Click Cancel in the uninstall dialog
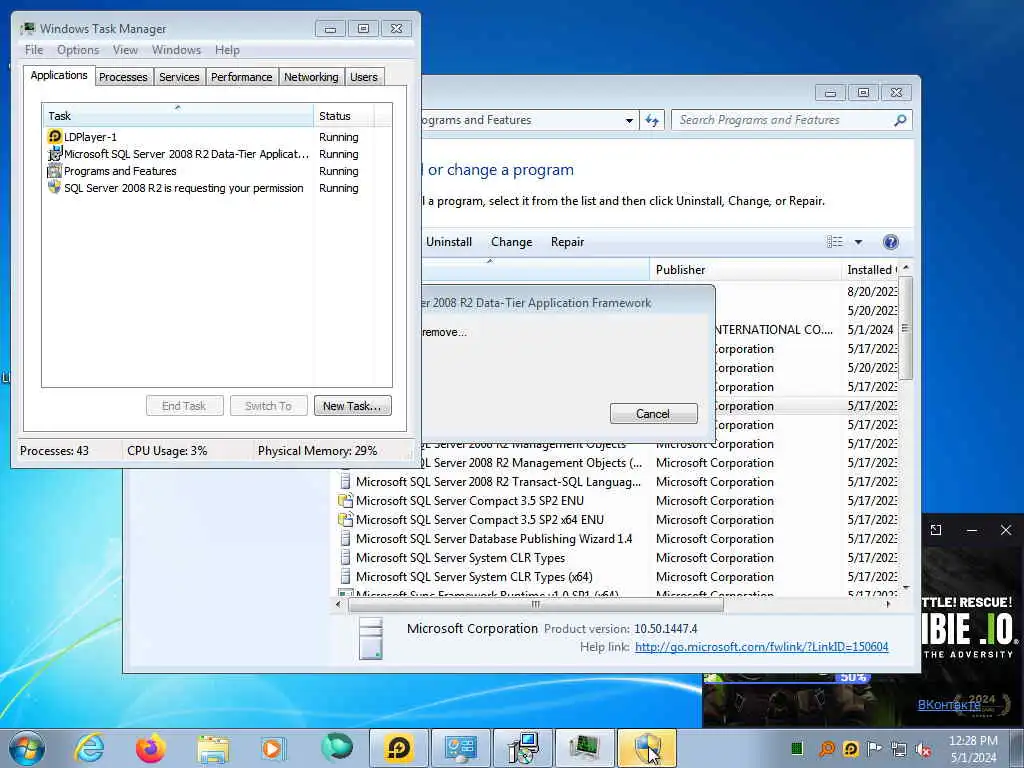 click(653, 413)
